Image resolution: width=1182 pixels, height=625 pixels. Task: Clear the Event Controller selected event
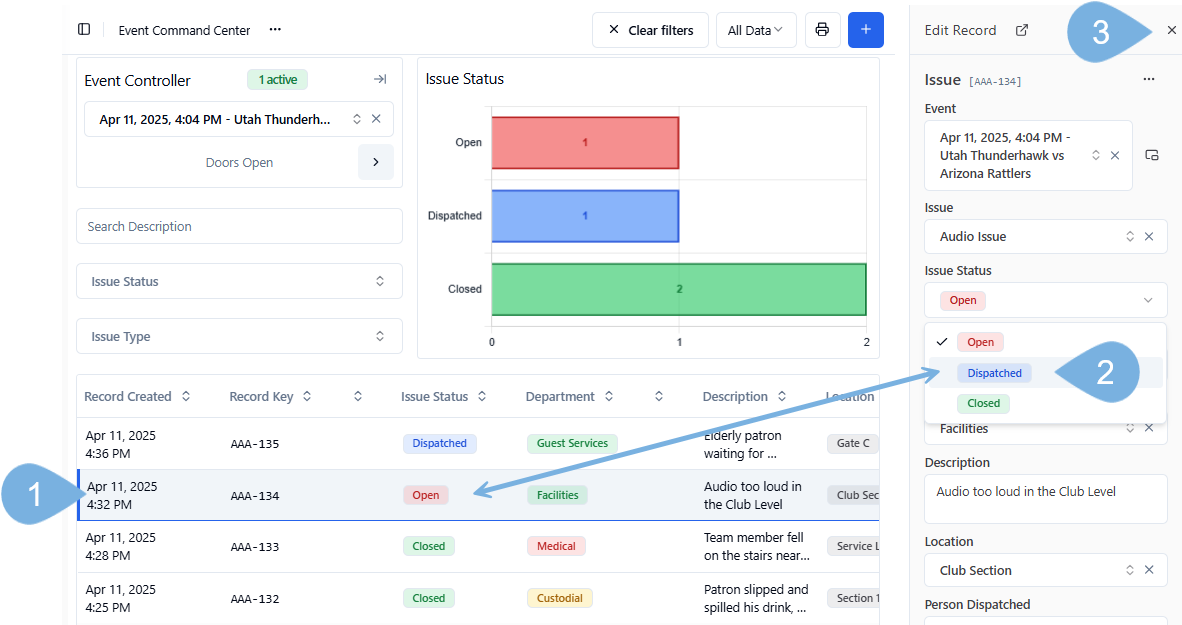(376, 119)
